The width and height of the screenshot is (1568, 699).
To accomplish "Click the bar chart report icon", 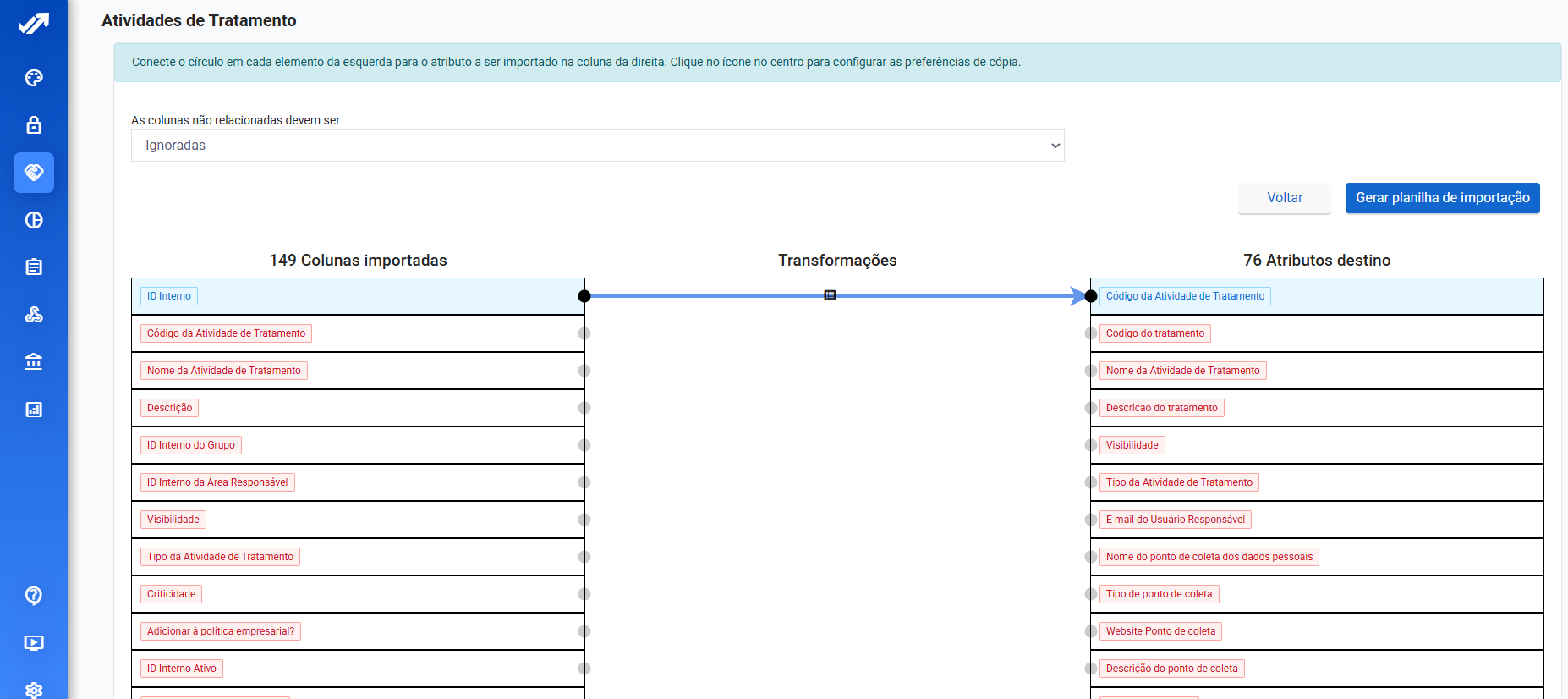I will [34, 410].
